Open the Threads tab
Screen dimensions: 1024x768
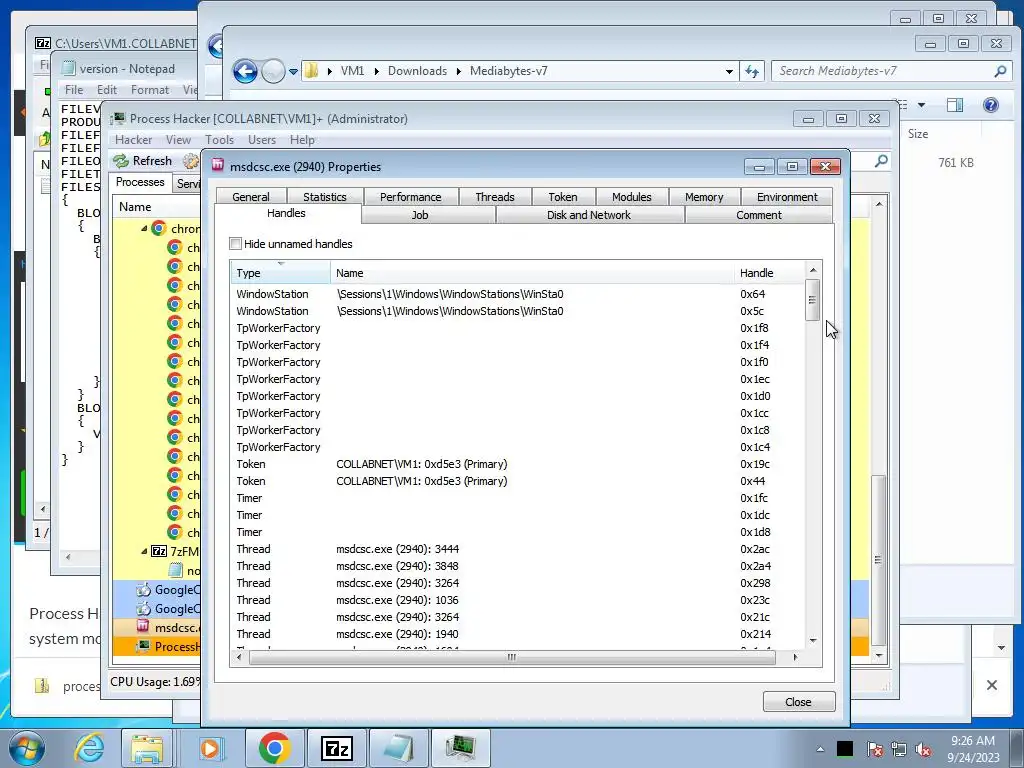(x=494, y=197)
